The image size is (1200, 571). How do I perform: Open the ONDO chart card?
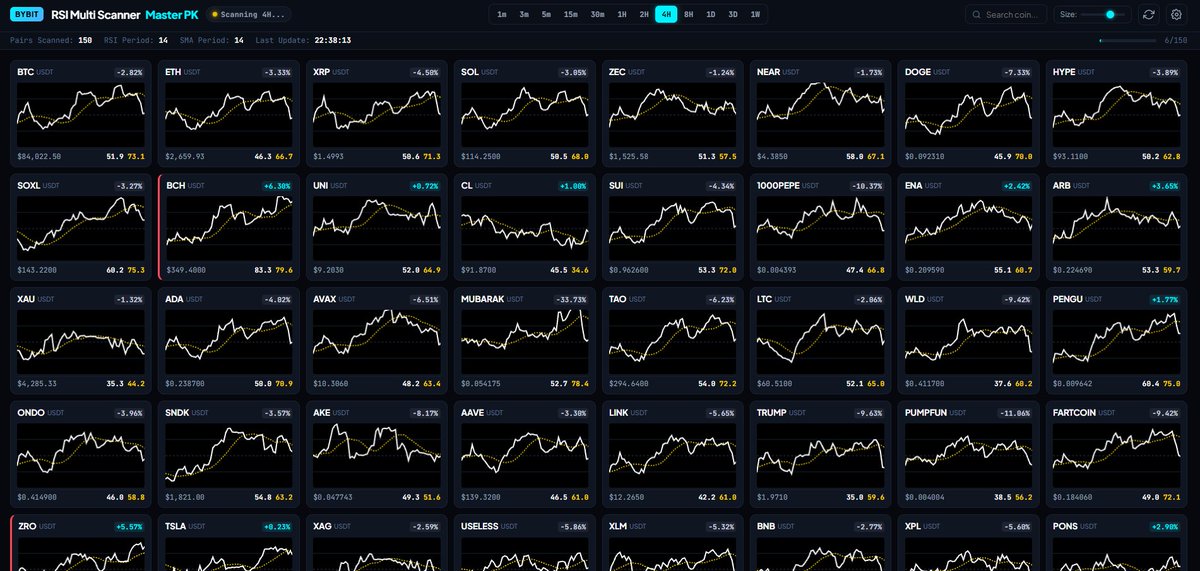click(81, 453)
